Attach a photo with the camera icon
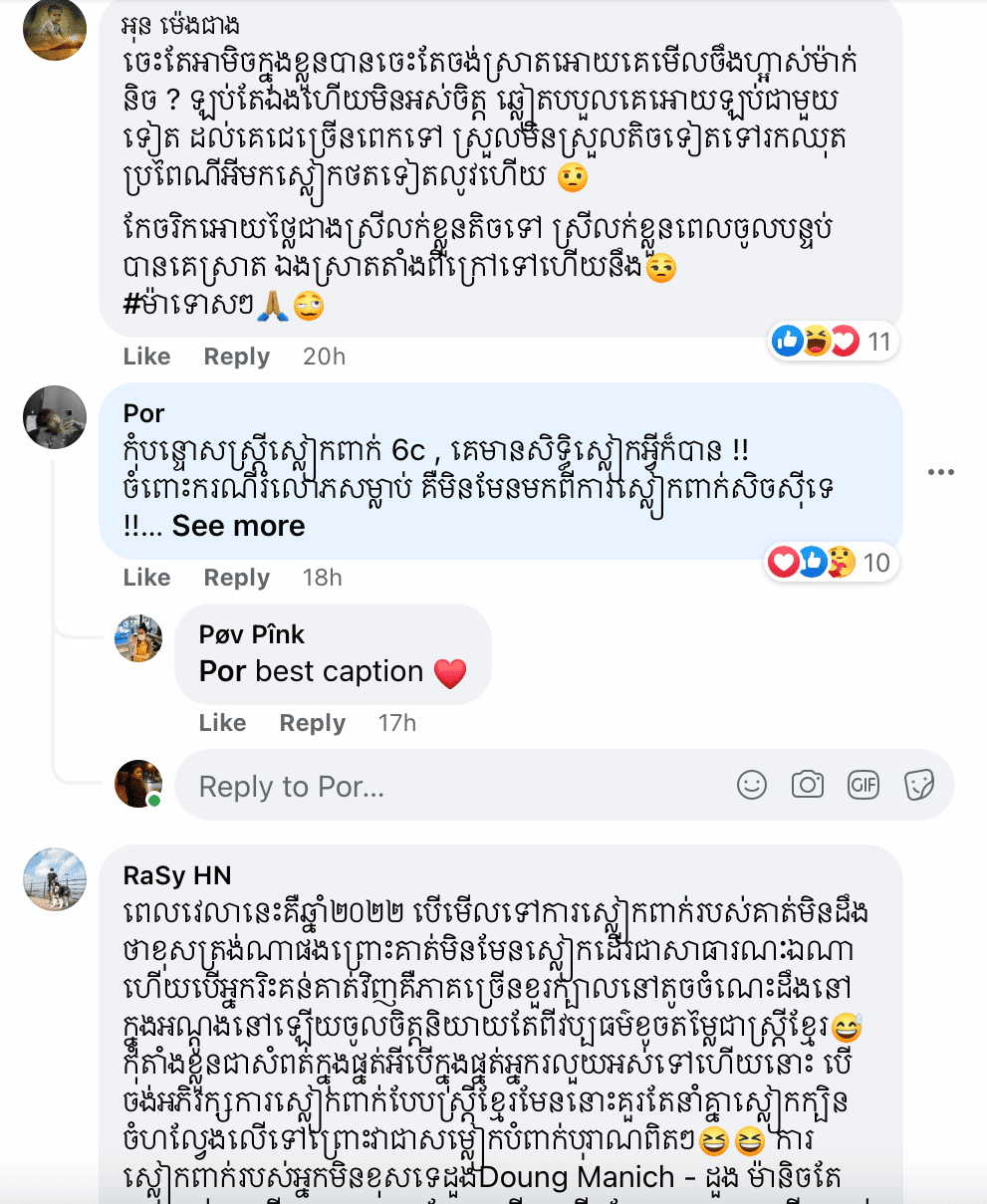This screenshot has height=1204, width=987. [x=807, y=786]
